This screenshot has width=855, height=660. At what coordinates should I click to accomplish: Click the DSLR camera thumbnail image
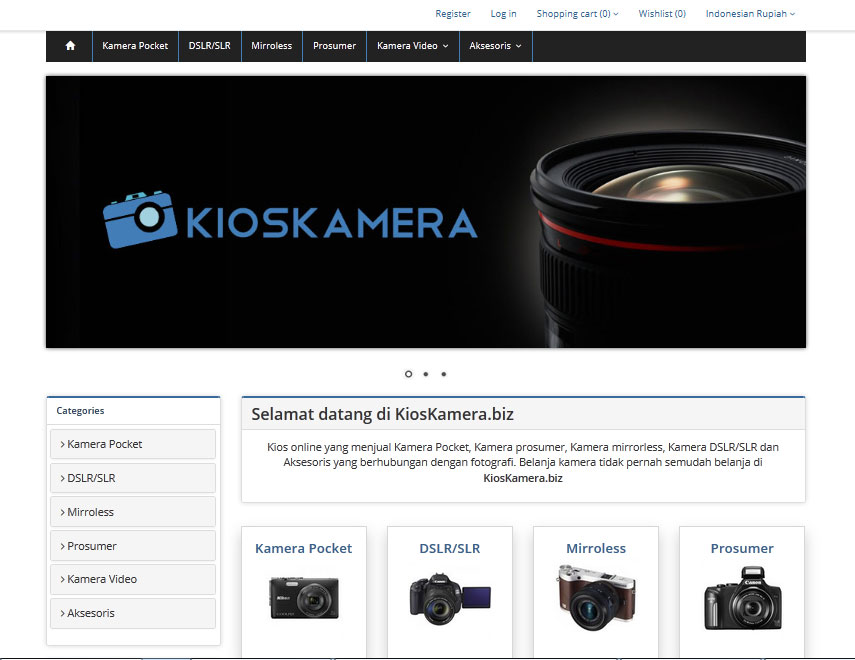450,598
